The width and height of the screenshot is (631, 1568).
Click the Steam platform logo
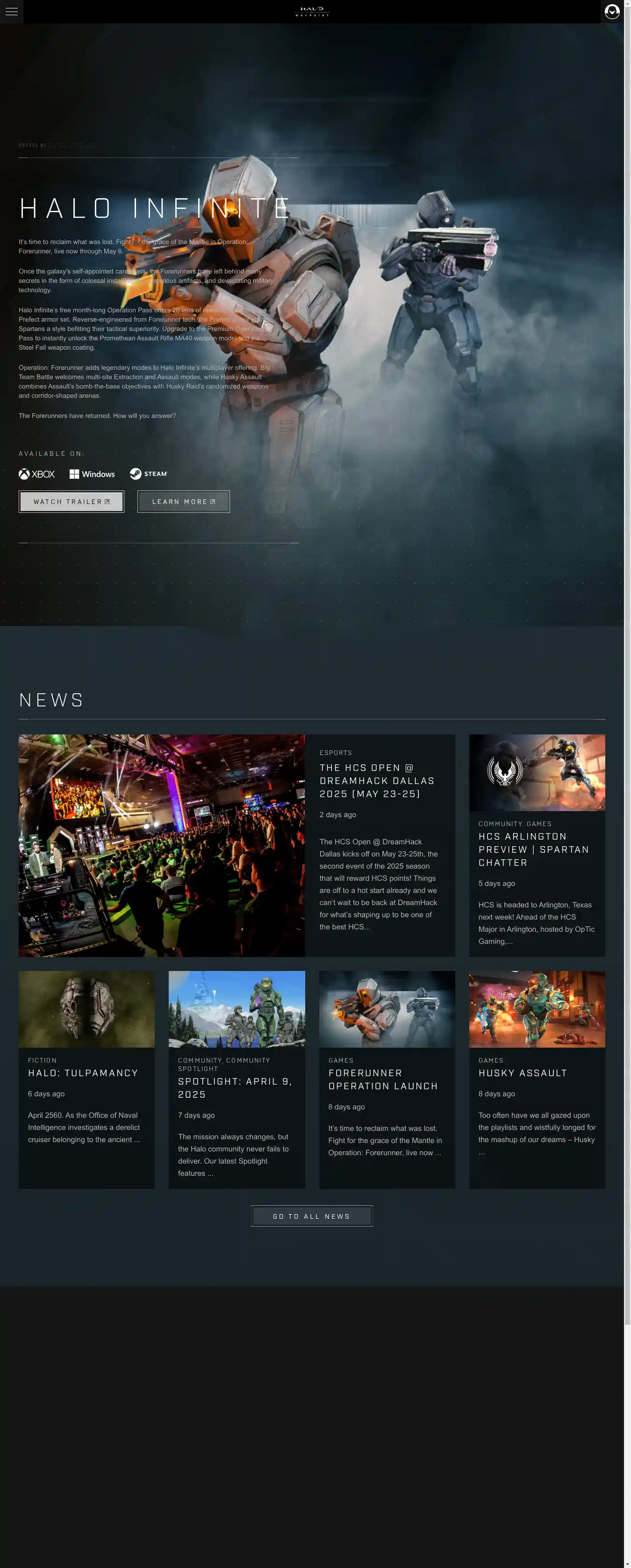click(149, 474)
